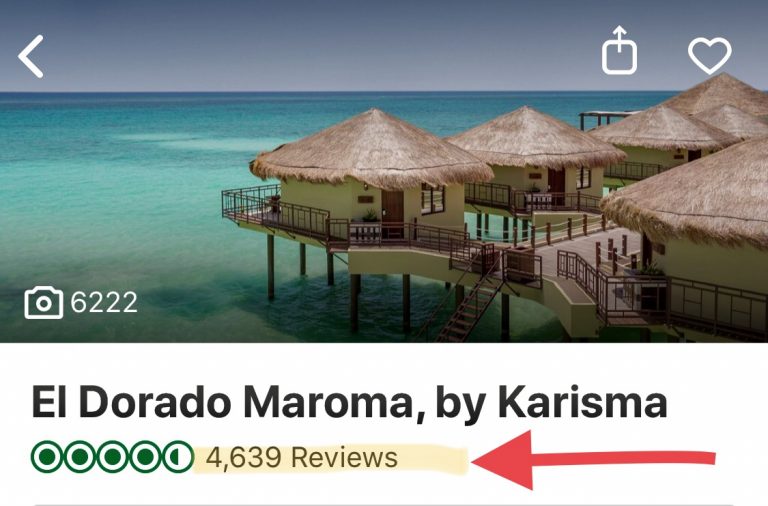This screenshot has height=506, width=768.
Task: Click the red arrow annotation head
Action: [502, 460]
